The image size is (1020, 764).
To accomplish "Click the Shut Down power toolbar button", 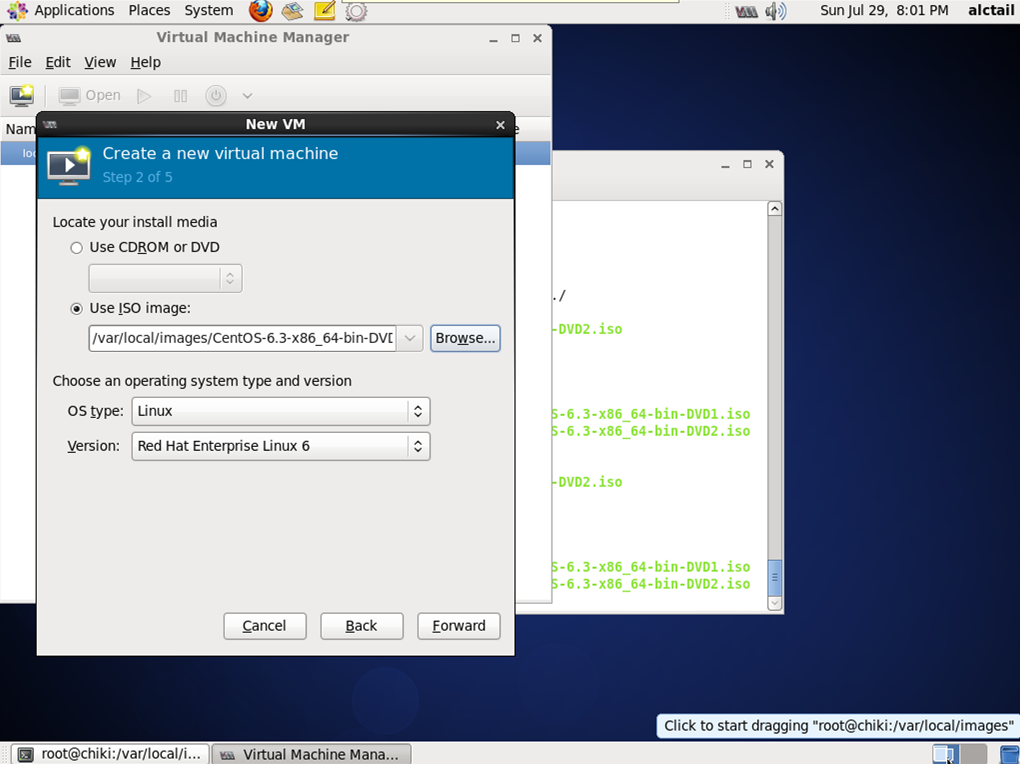I will coord(216,96).
